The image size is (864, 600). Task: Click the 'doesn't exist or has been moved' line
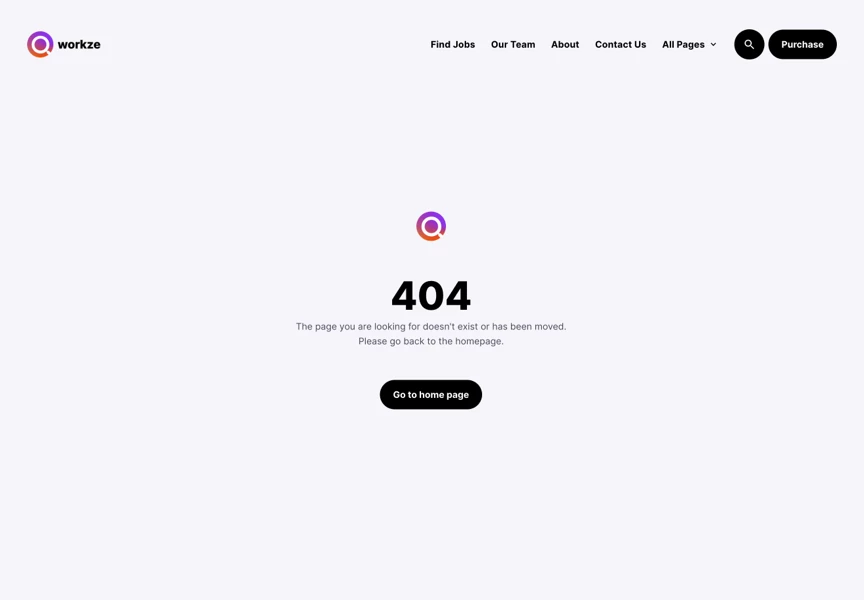(x=431, y=327)
